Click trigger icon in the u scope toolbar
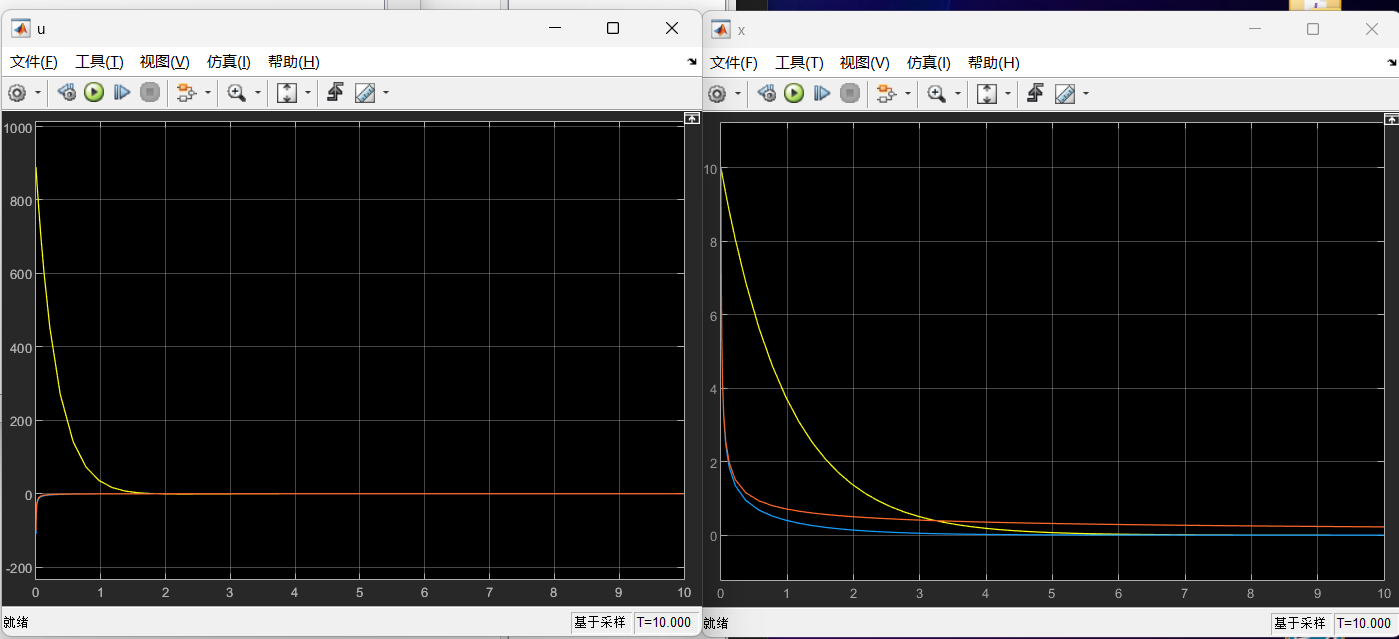Screen dimensions: 1399x639 335,93
